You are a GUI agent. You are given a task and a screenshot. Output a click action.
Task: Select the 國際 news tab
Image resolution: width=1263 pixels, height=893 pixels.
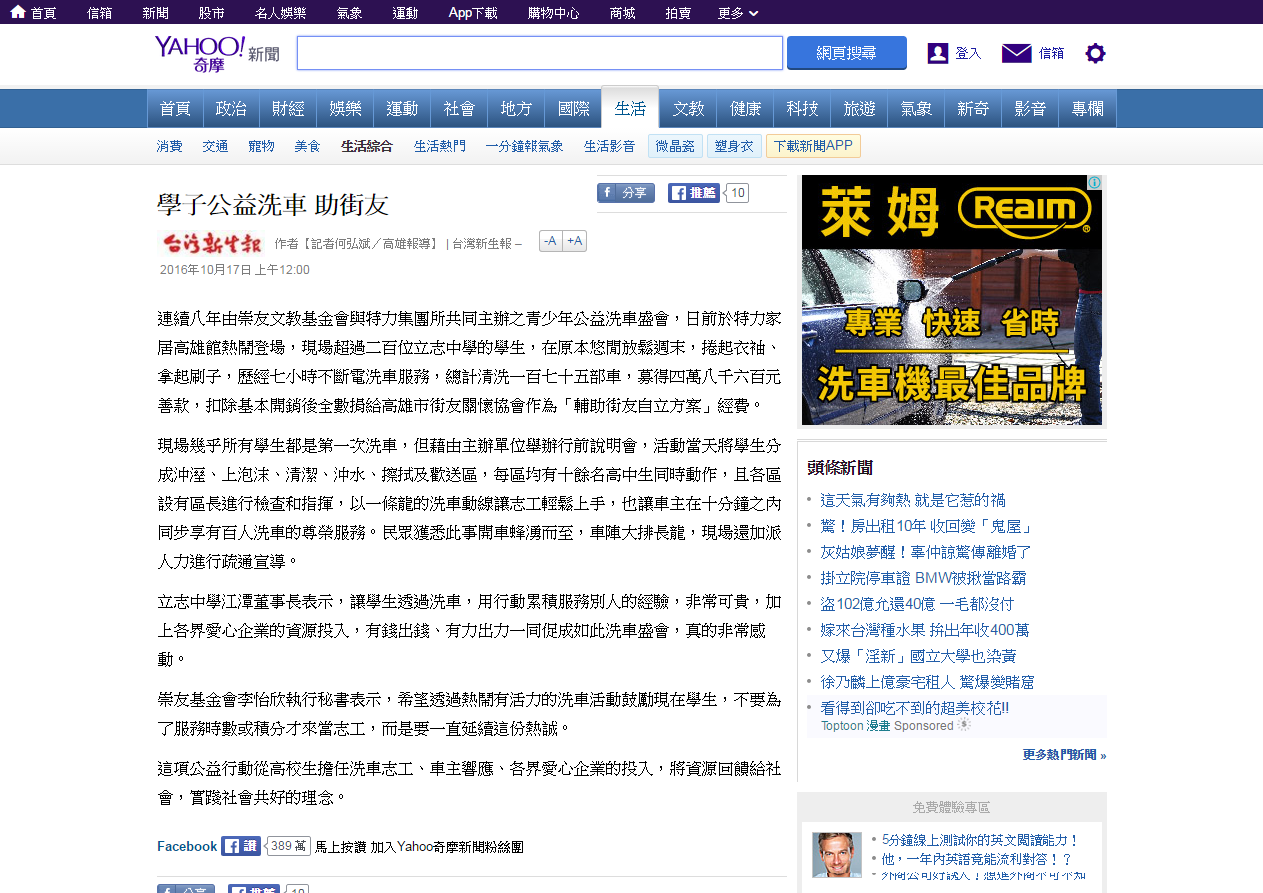click(573, 109)
